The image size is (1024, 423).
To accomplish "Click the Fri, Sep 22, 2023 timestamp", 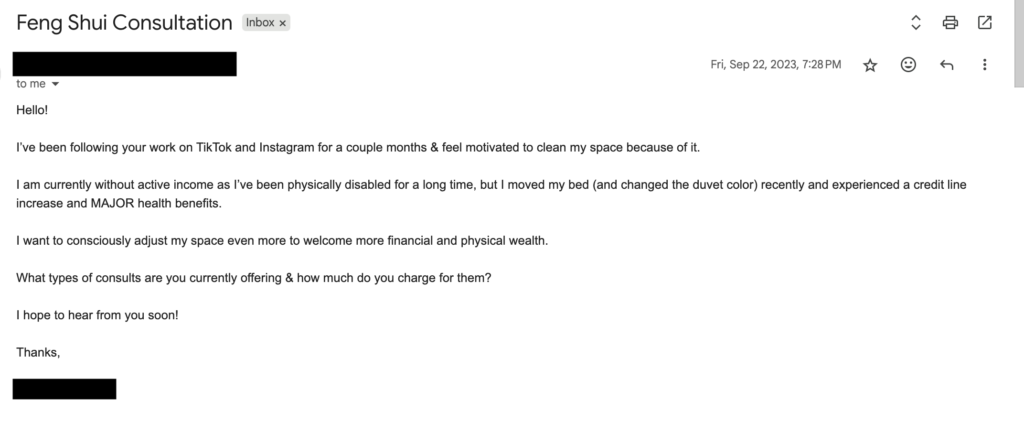I will click(x=775, y=65).
